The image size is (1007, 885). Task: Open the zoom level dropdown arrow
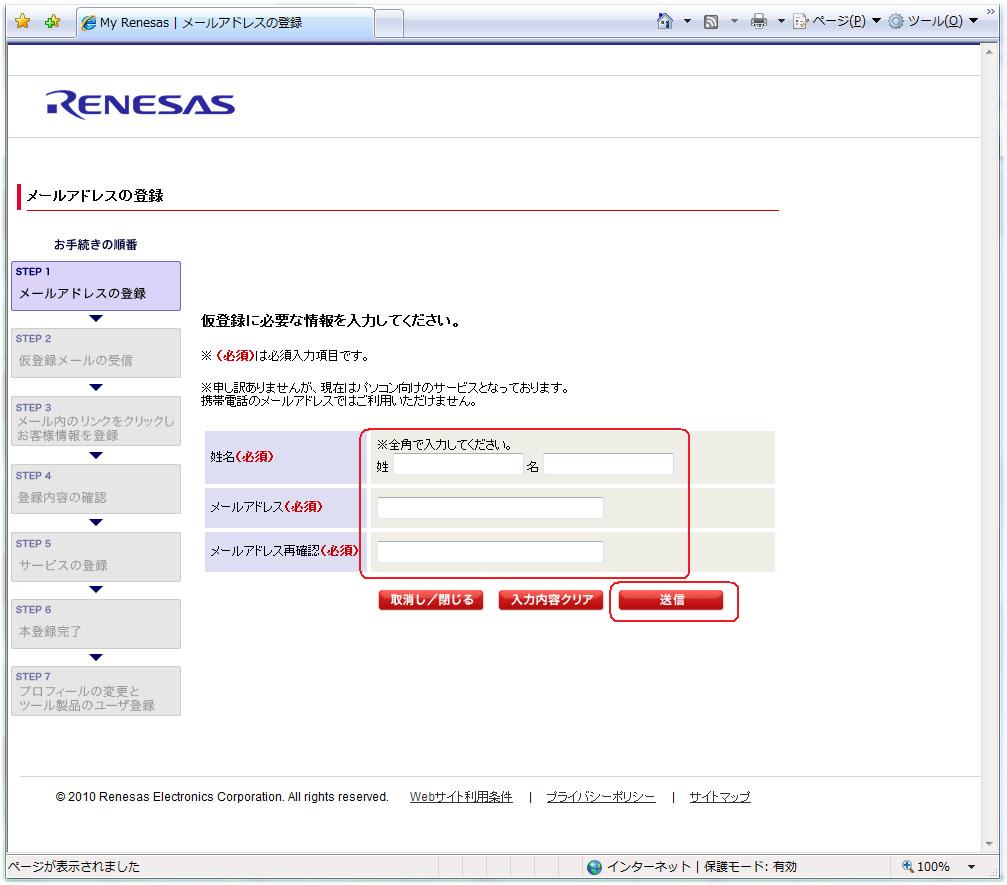(971, 867)
